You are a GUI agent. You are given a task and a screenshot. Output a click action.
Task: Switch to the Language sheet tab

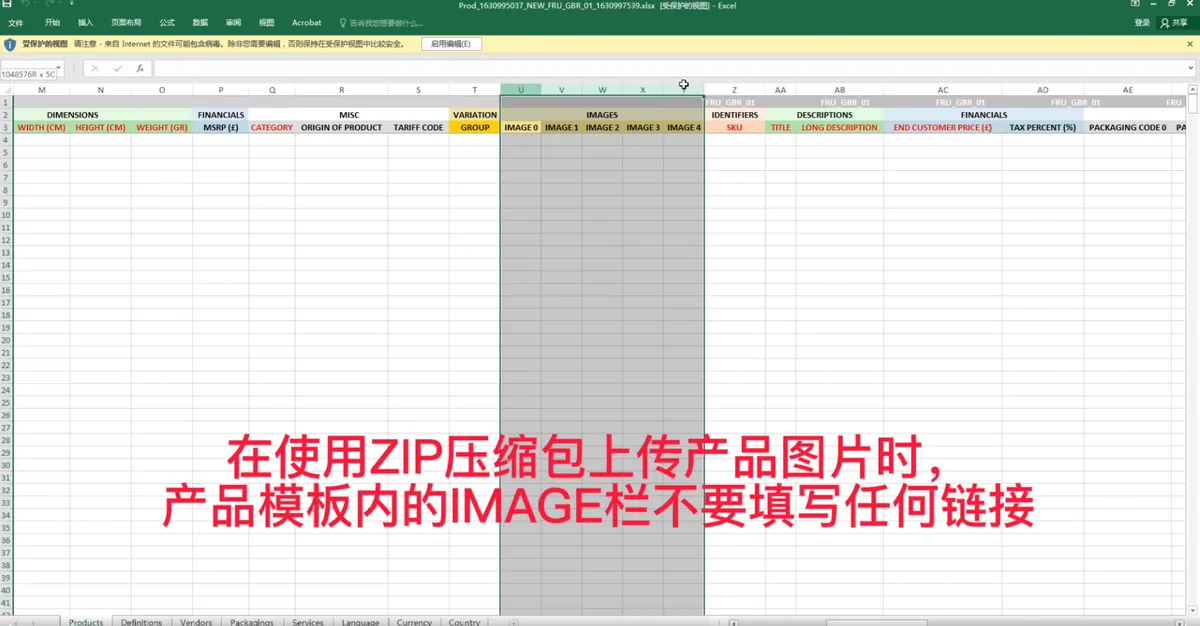pos(360,621)
